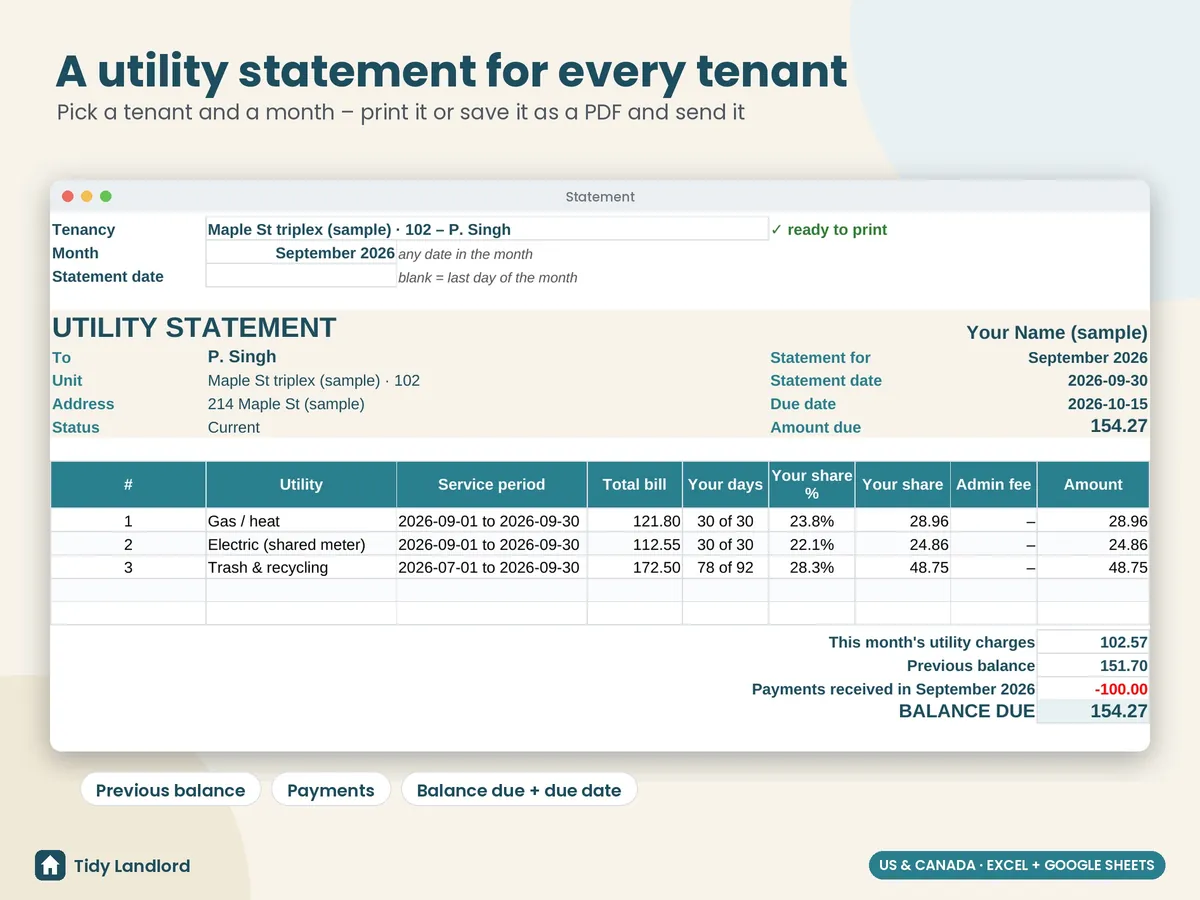The image size is (1200, 900).
Task: Click the 'Service period' column header
Action: pos(491,484)
